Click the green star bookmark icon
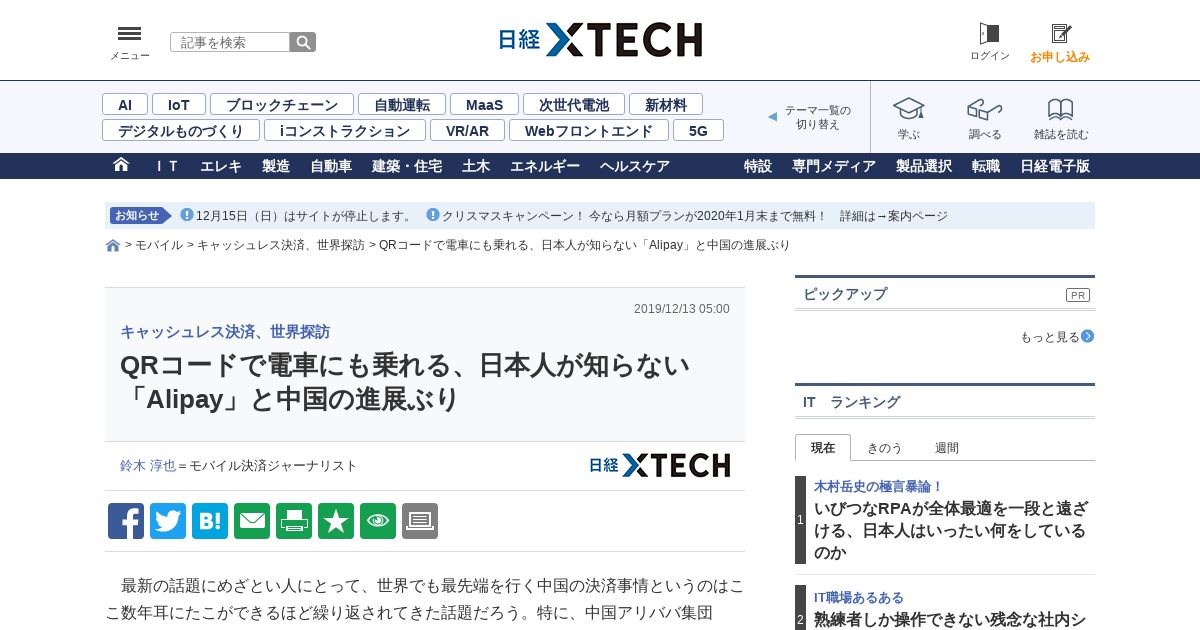1200x630 pixels. coord(336,521)
